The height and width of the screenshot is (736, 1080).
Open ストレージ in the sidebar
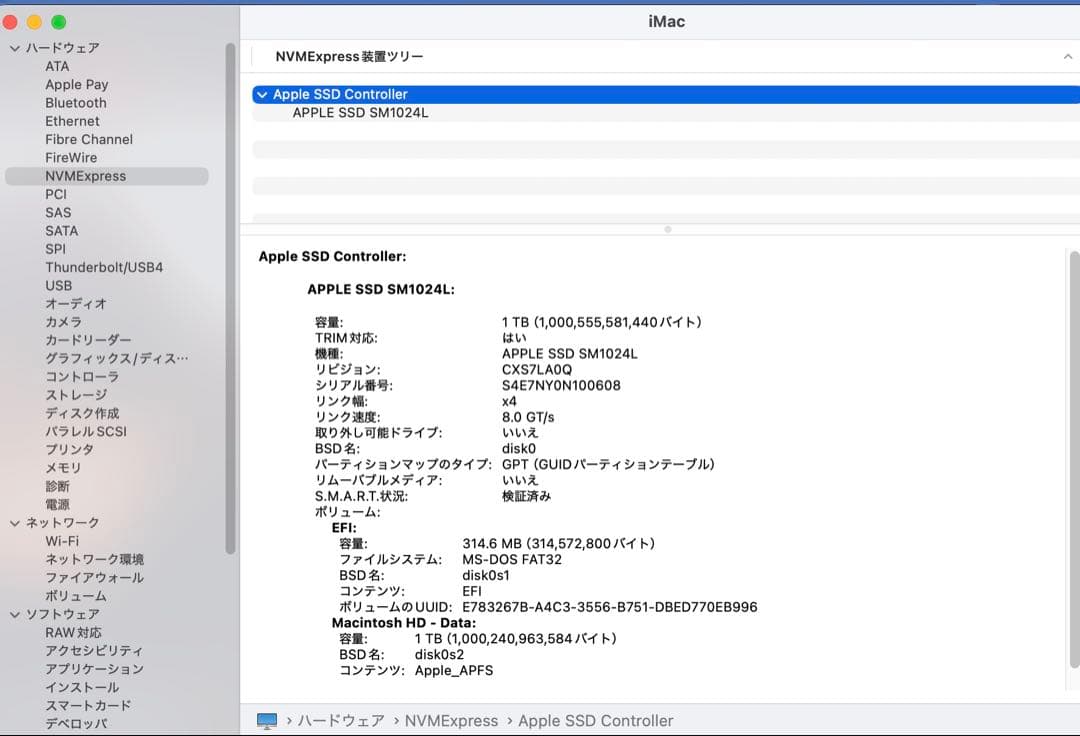coord(76,395)
